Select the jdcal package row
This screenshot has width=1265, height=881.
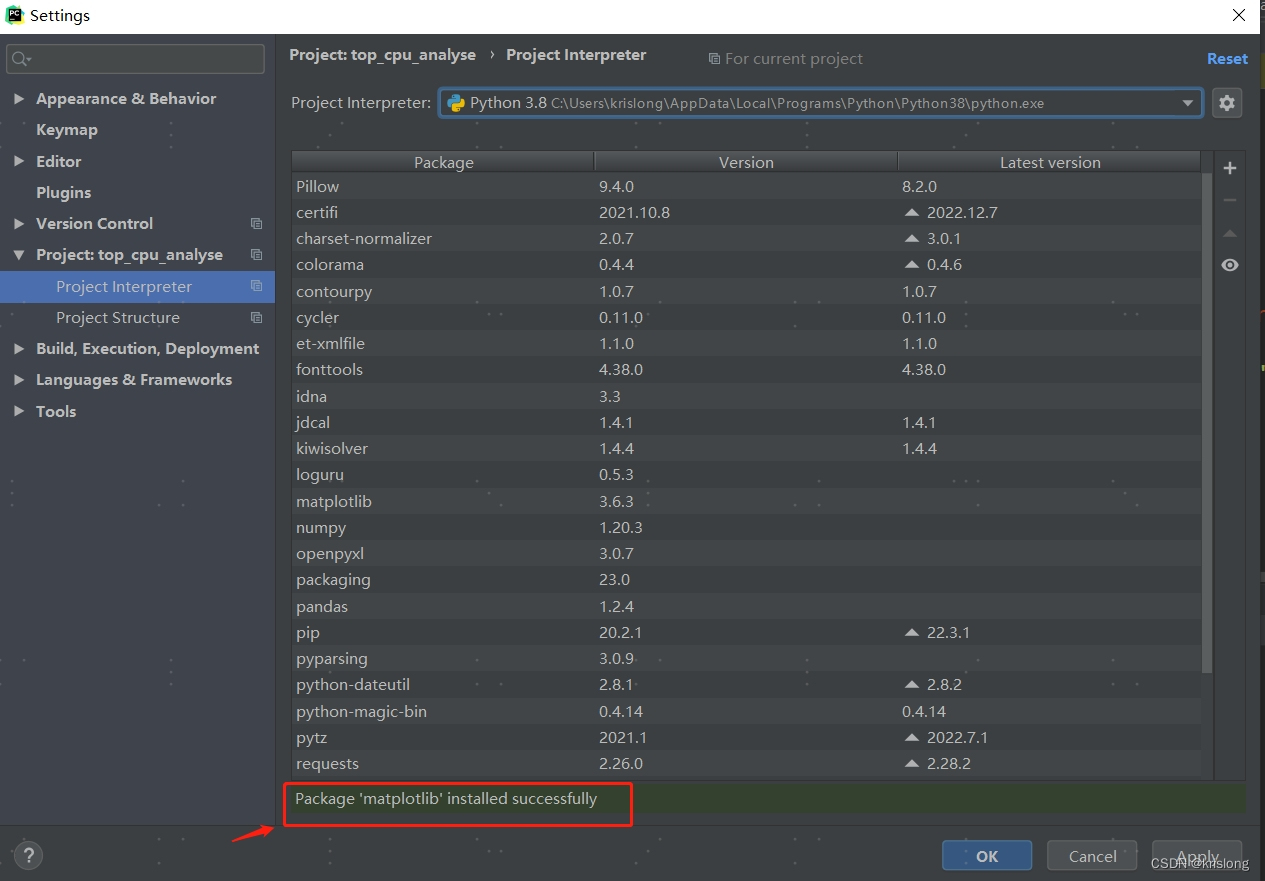click(x=746, y=423)
